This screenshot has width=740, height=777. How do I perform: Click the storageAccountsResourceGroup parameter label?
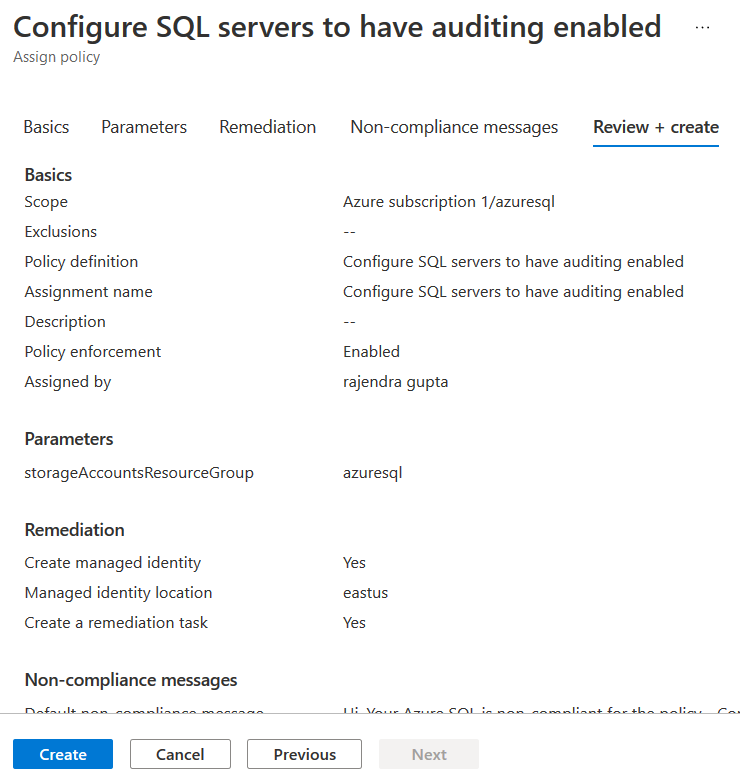coord(139,473)
